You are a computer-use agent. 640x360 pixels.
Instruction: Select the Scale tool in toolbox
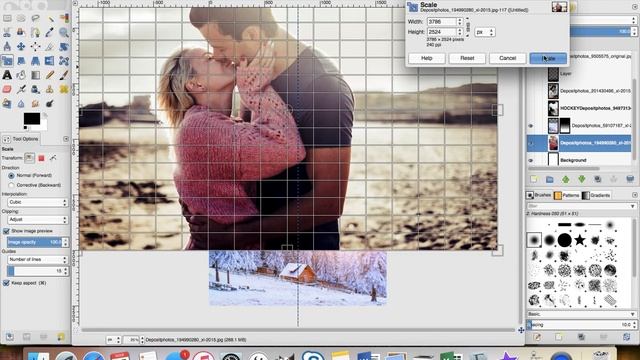point(7,61)
